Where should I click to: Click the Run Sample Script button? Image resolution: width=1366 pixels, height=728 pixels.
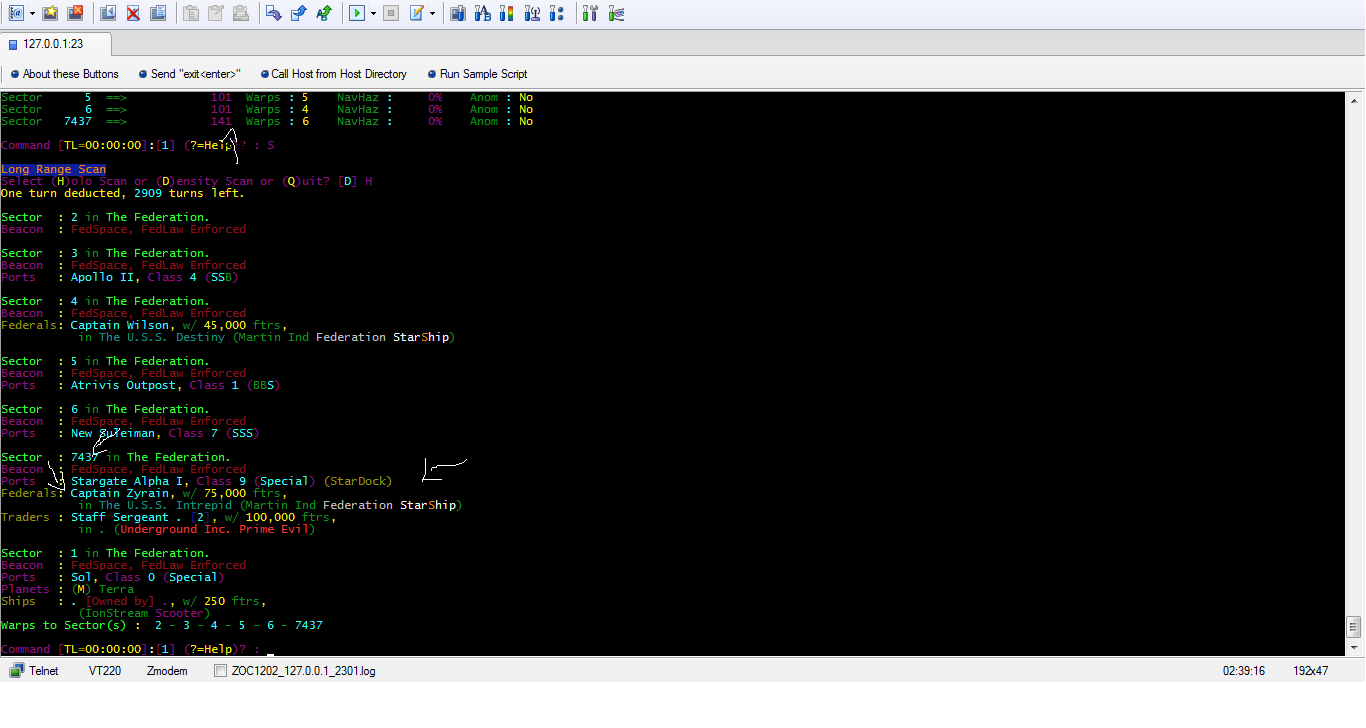click(477, 74)
